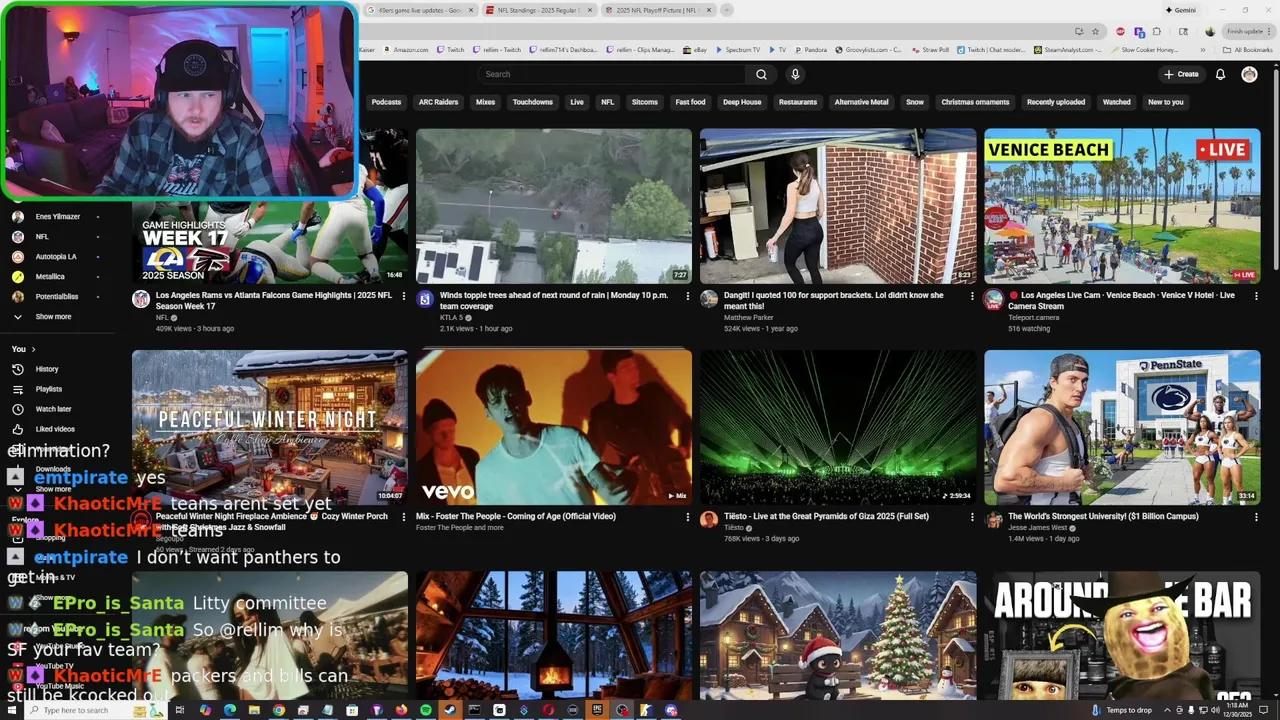Open Liked videos in the sidebar

click(57, 429)
